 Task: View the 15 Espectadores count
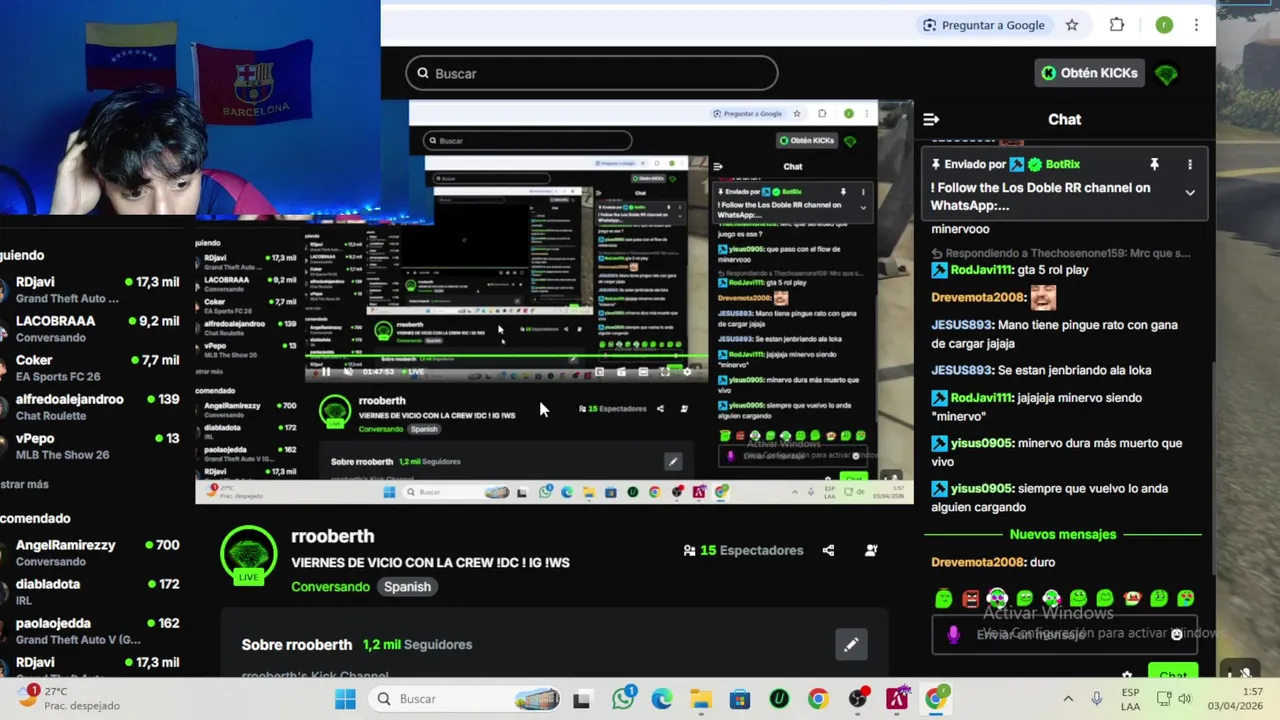pos(743,550)
